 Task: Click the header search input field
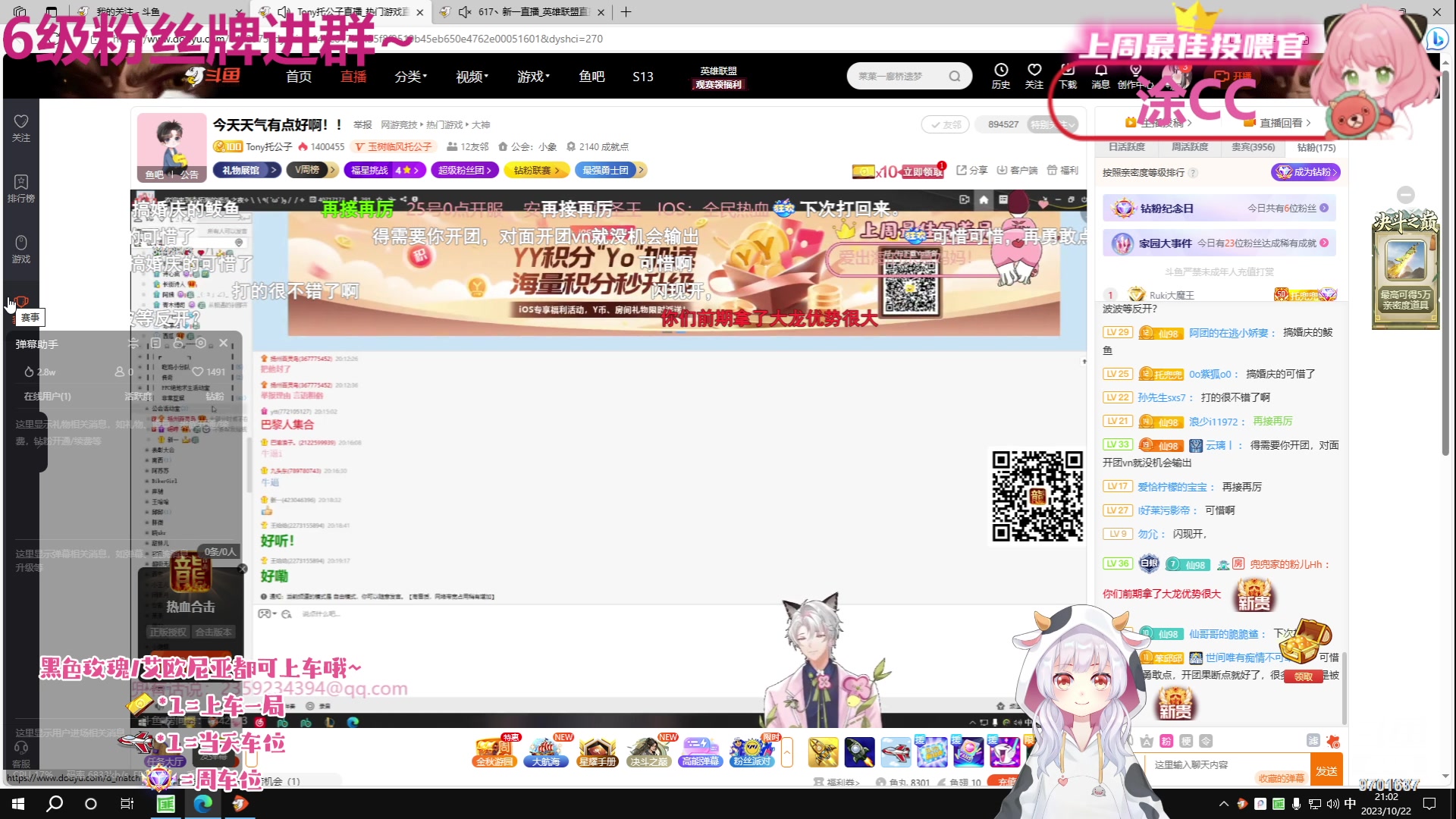click(x=899, y=76)
